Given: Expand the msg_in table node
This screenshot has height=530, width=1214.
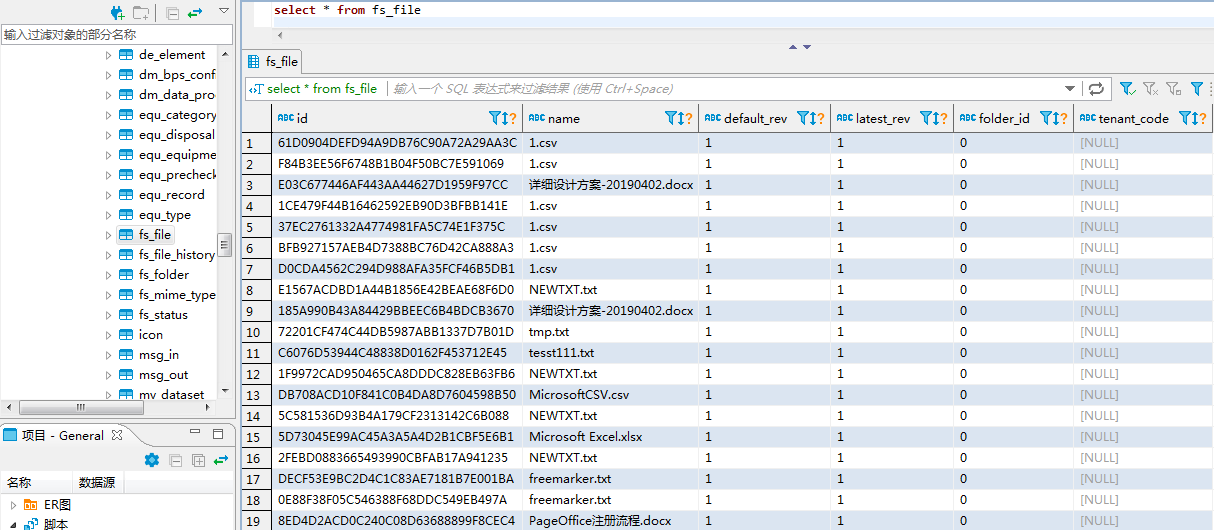Looking at the screenshot, I should click(x=109, y=355).
